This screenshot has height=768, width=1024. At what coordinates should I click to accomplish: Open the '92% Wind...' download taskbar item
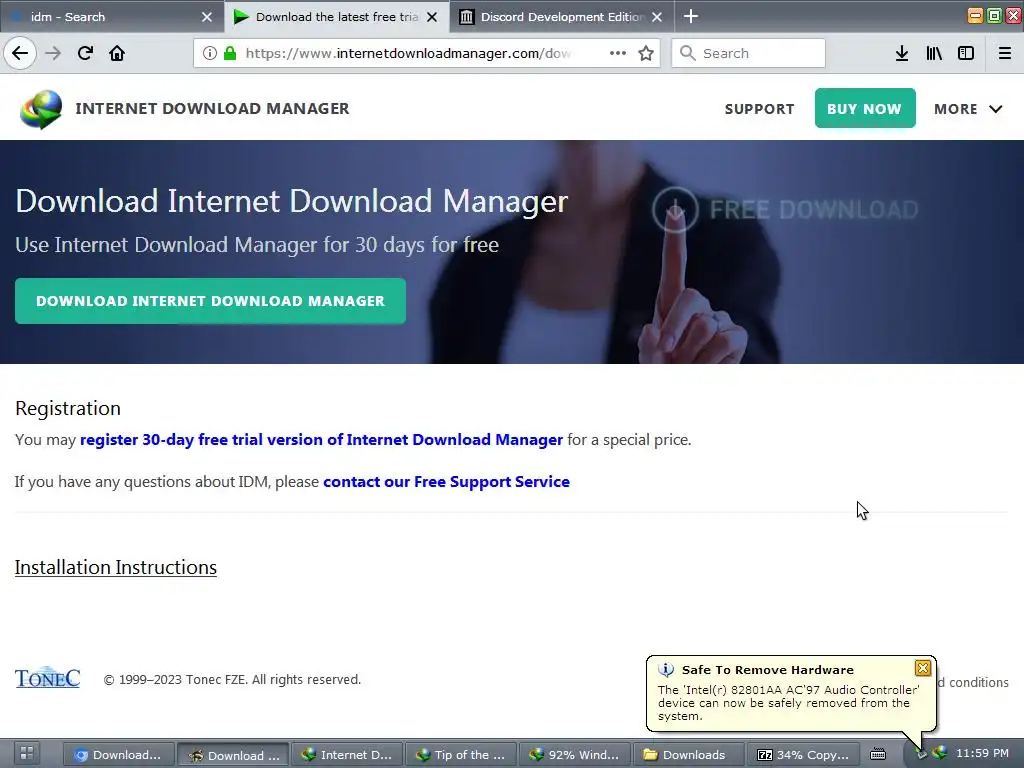tap(575, 755)
